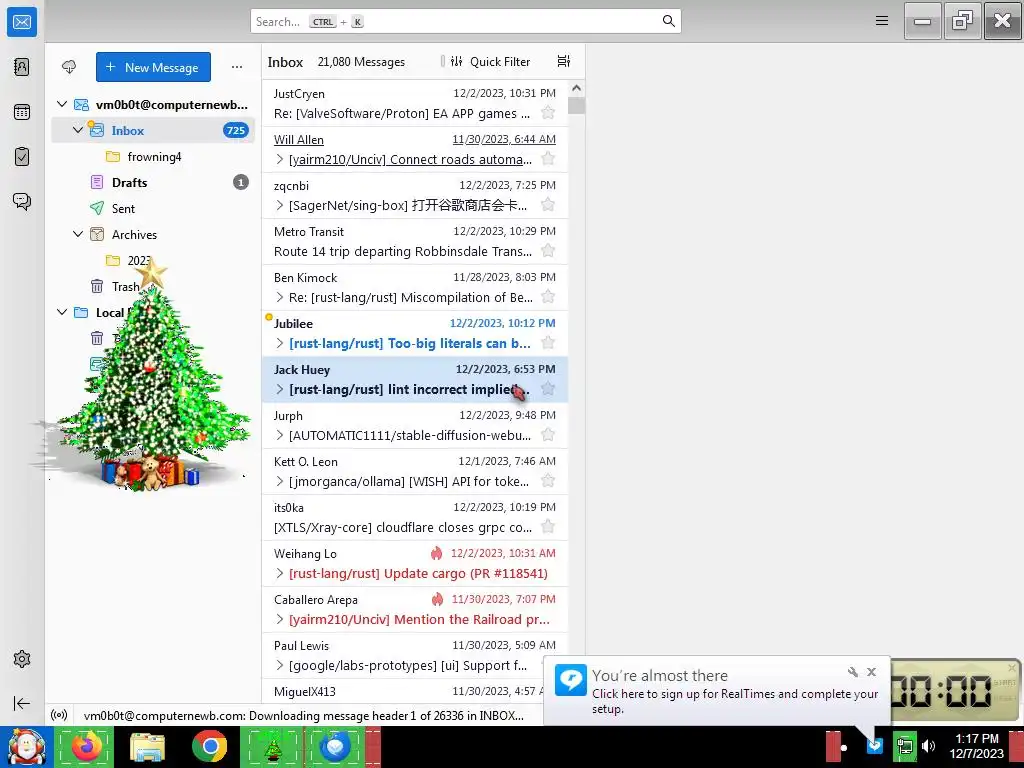
Task: Switch to Thunderbird taskbar button
Action: [334, 746]
